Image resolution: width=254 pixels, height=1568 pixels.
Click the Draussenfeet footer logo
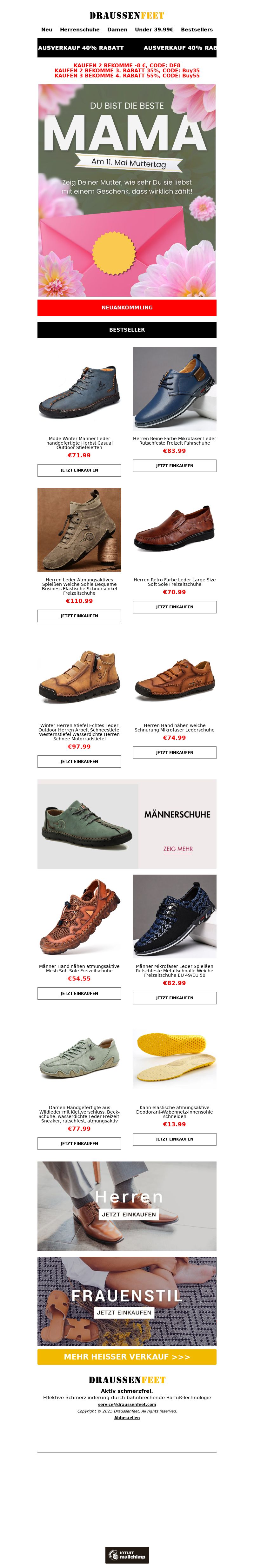click(x=127, y=1380)
